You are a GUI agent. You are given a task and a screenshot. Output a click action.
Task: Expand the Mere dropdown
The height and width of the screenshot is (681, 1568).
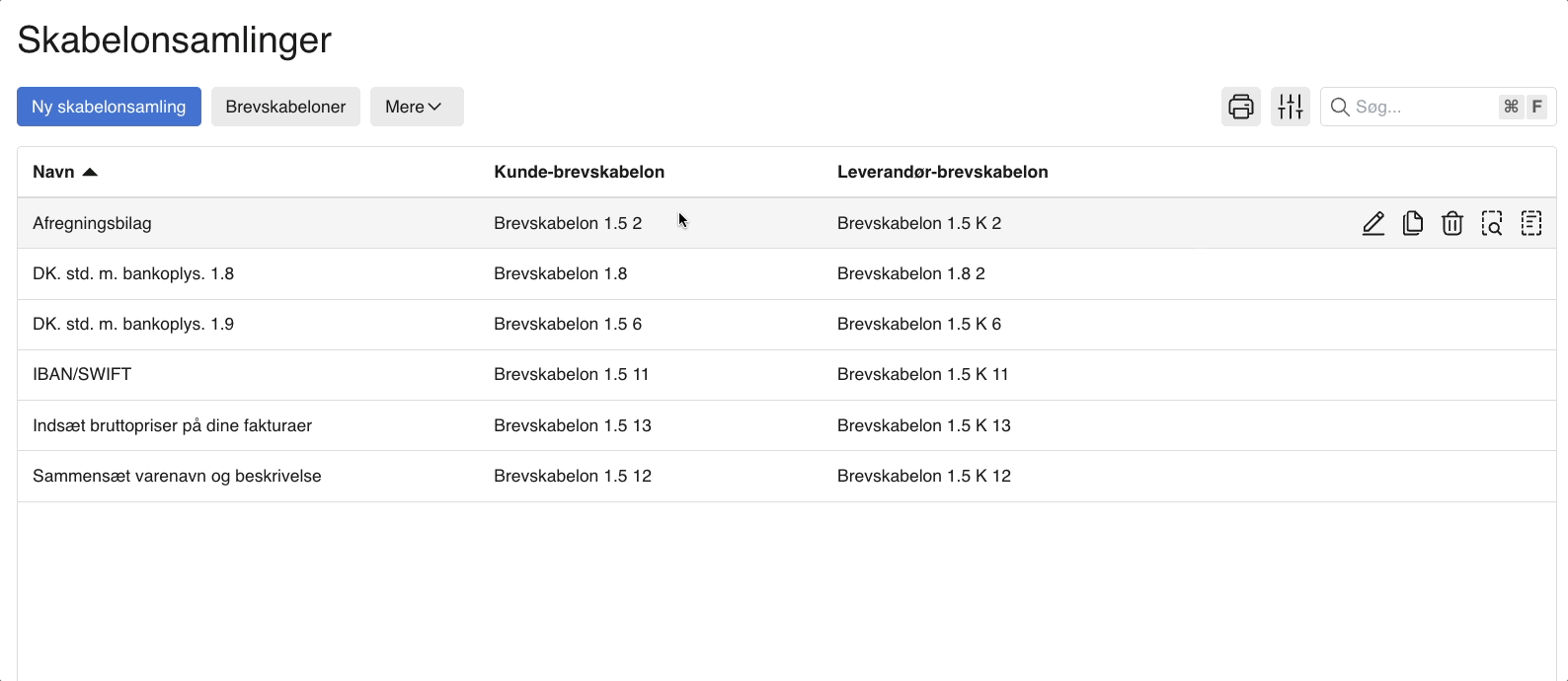tap(416, 106)
